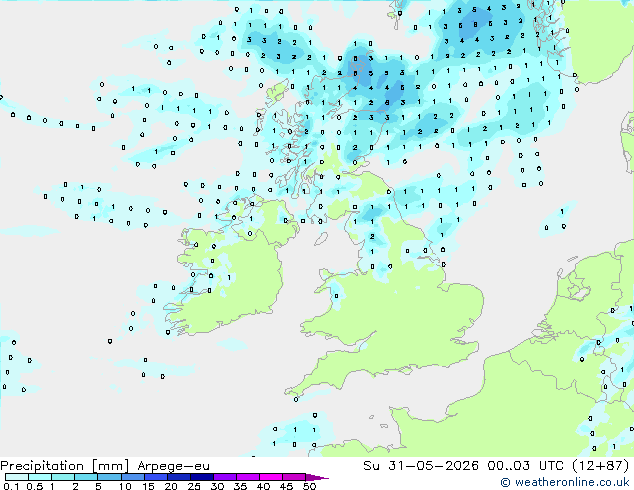Image resolution: width=634 pixels, height=490 pixels.
Task: Click the 25–30 mm navy legend swatch
Action: 201,477
